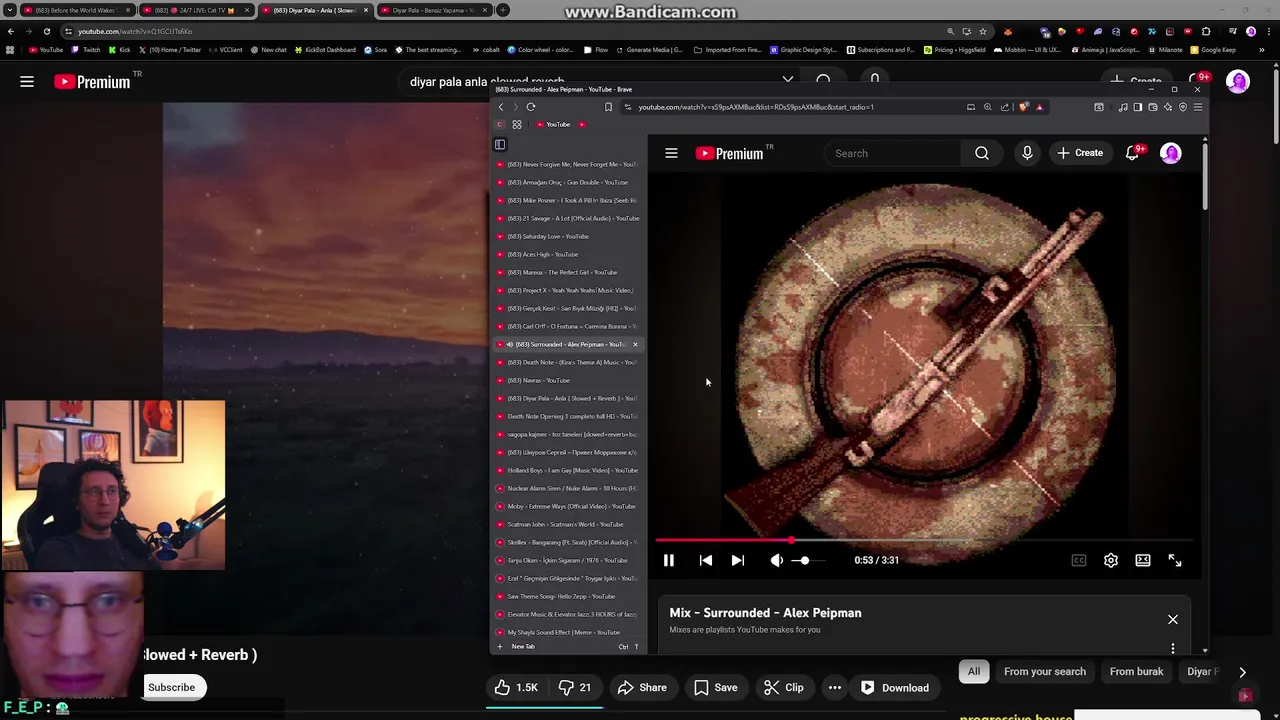Switch to the Armağan Oruç – Gun Double tab
The image size is (1280, 720).
tap(568, 182)
